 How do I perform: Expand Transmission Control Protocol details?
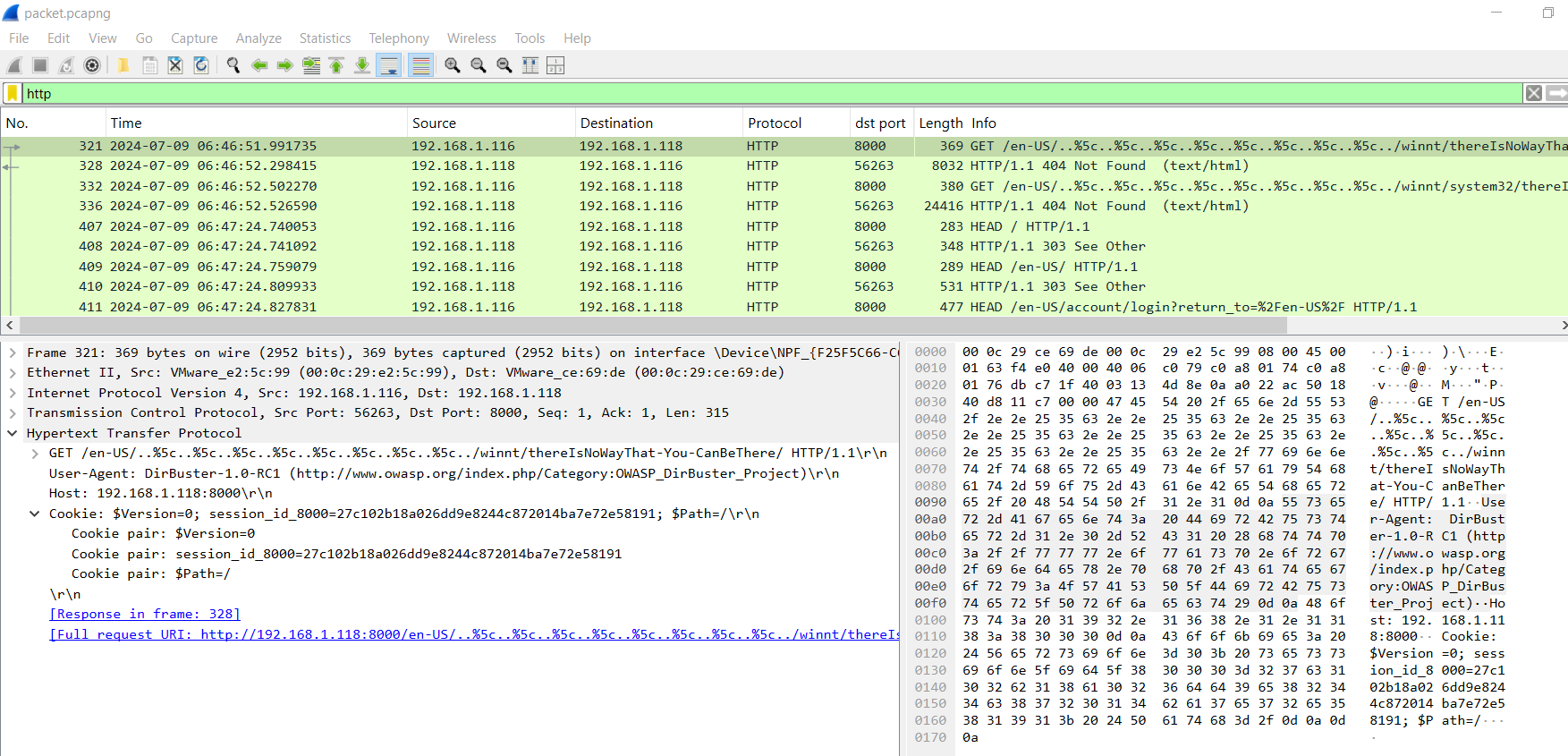pos(13,412)
